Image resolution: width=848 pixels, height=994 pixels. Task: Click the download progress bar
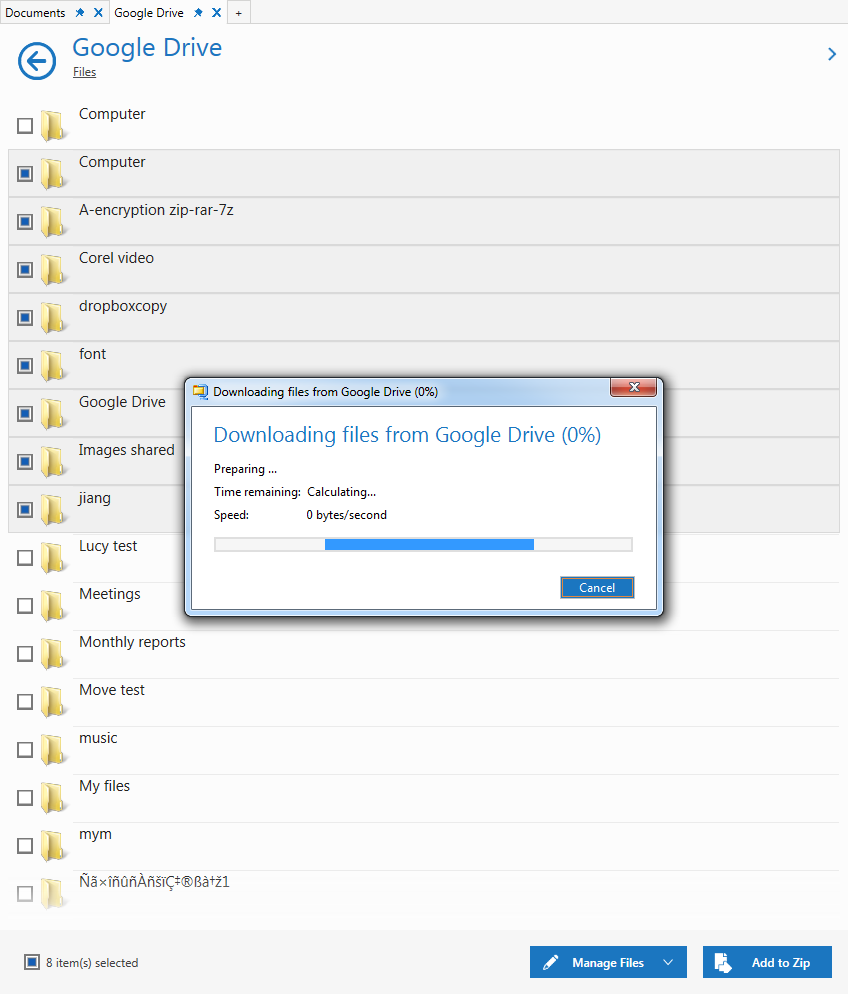point(423,545)
